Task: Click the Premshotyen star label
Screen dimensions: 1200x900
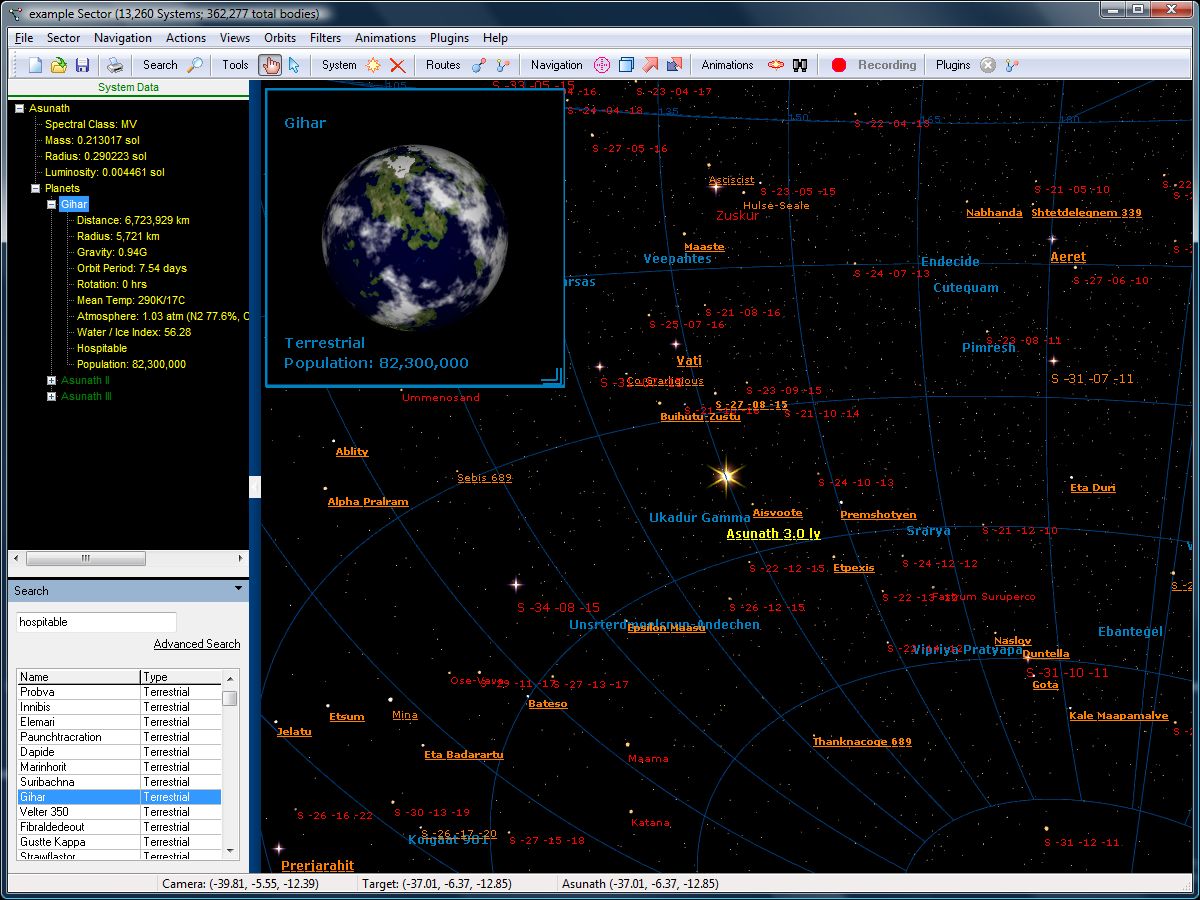Action: pos(878,515)
